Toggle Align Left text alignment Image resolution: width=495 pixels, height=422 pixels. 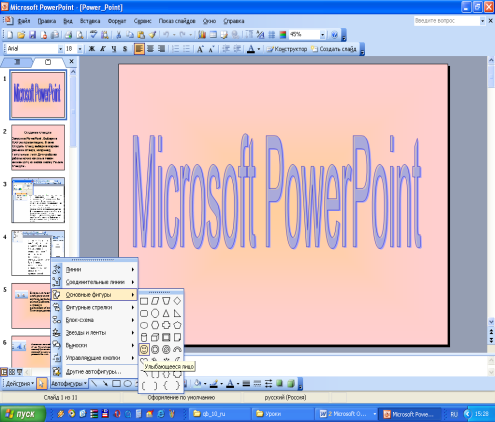[139, 49]
